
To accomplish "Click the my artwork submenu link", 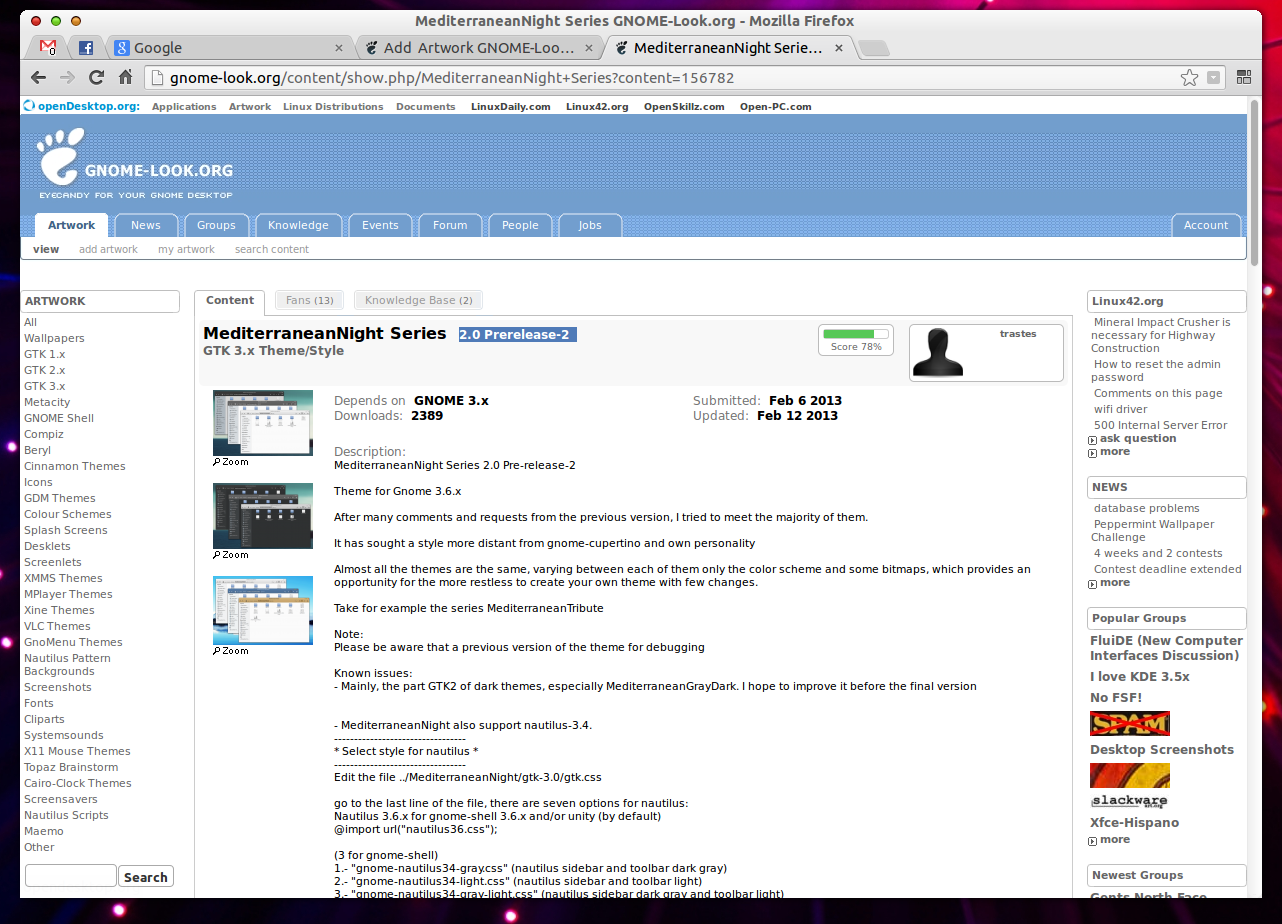I will pyautogui.click(x=186, y=250).
